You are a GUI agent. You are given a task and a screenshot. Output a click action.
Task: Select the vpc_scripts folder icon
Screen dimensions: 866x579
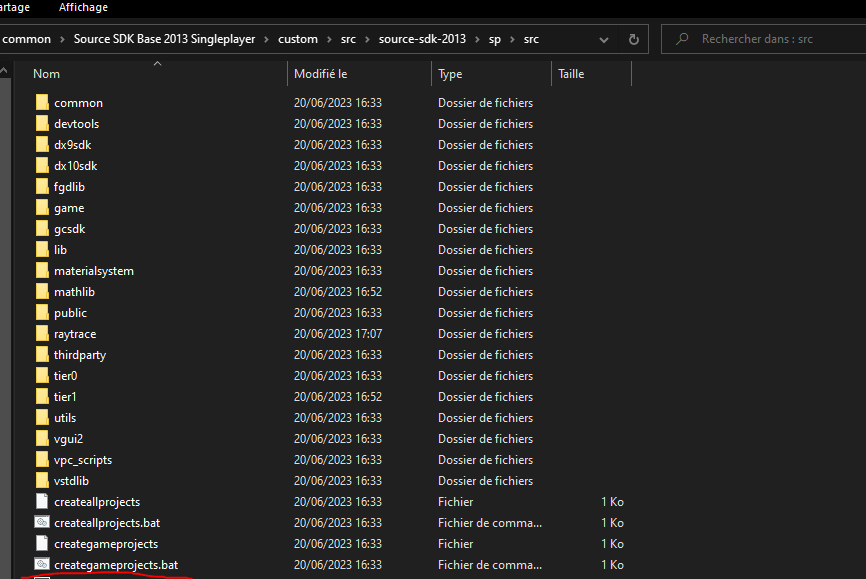42,460
